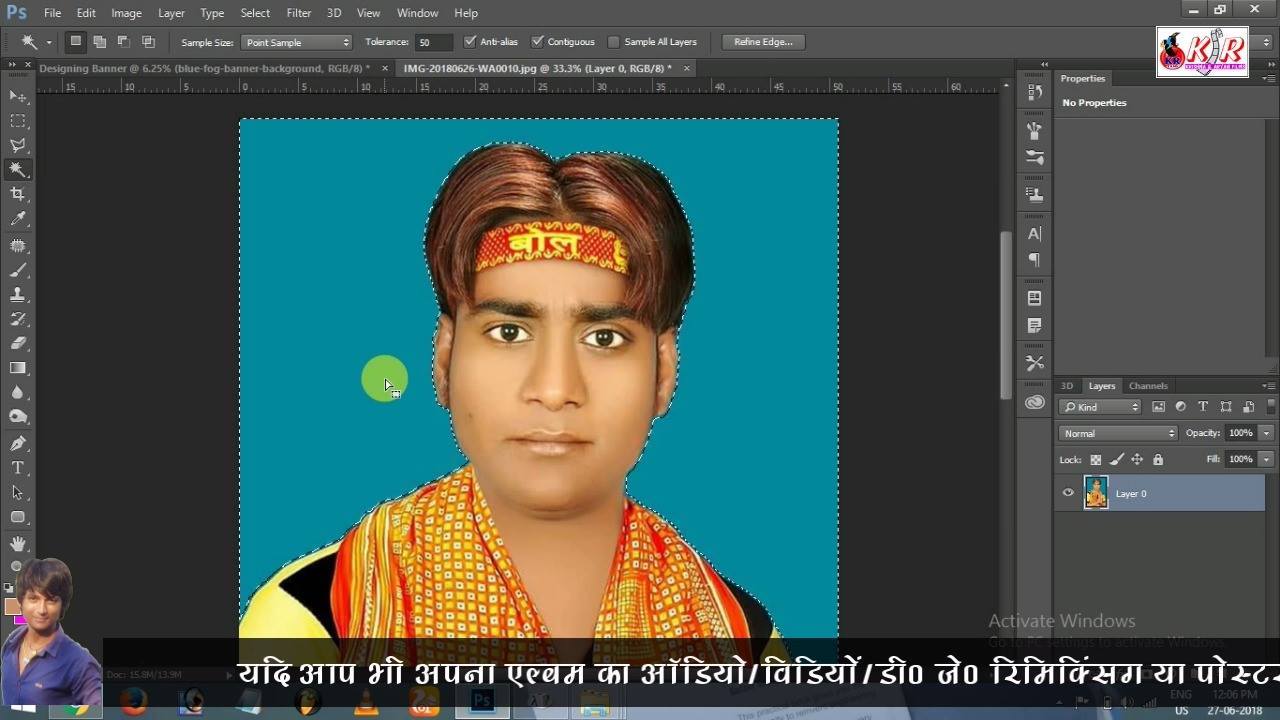This screenshot has width=1280, height=720.
Task: Open the Sample Size dropdown
Action: click(x=297, y=42)
